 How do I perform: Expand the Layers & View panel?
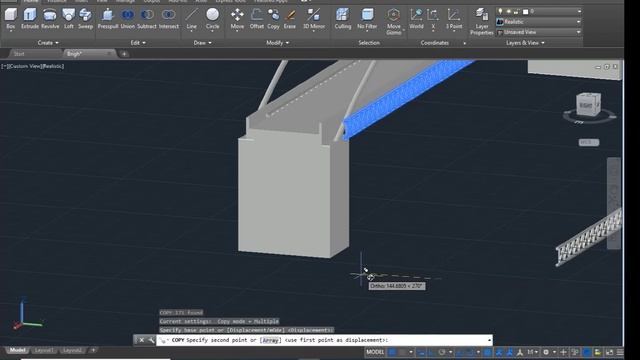[x=525, y=42]
